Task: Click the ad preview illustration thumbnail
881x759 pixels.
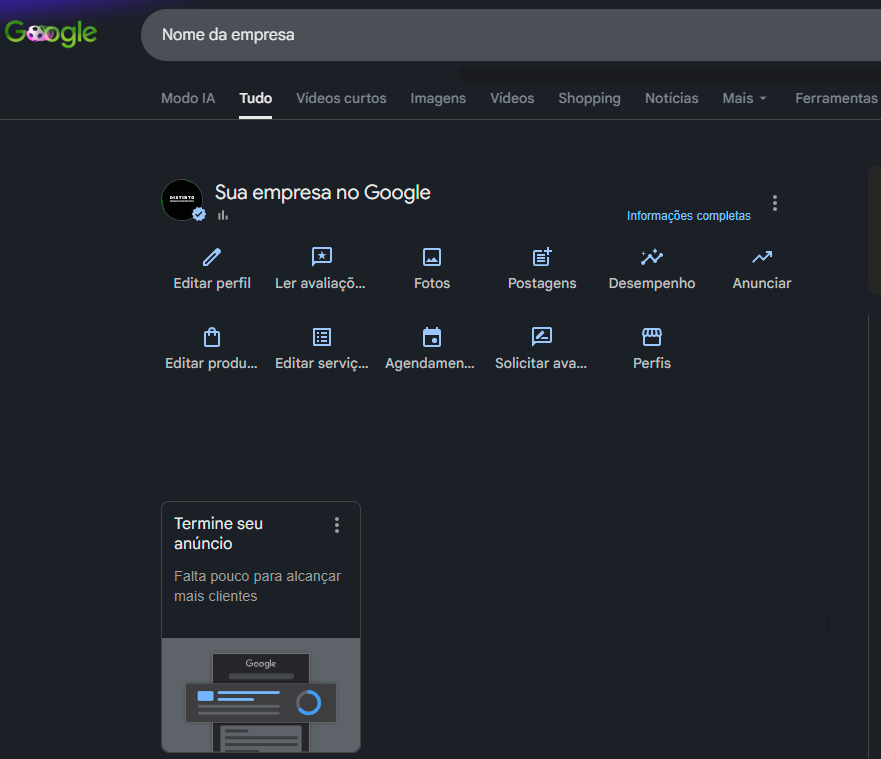Action: (x=261, y=695)
